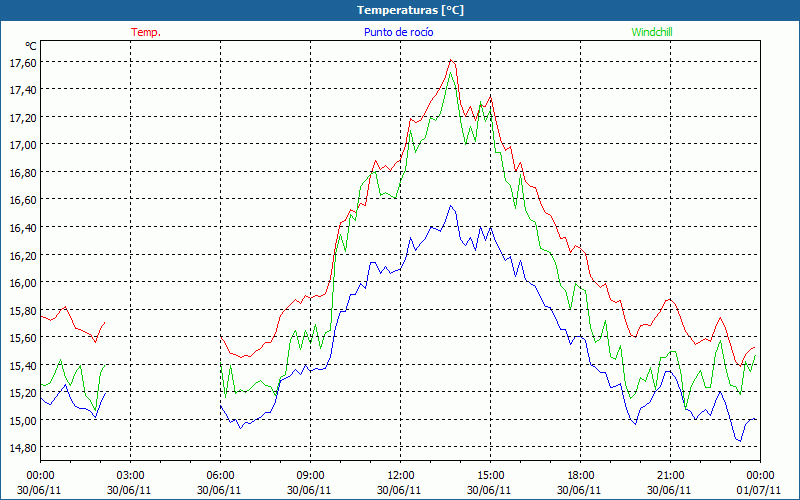
Task: Select the red Temp. legend label
Action: point(146,32)
